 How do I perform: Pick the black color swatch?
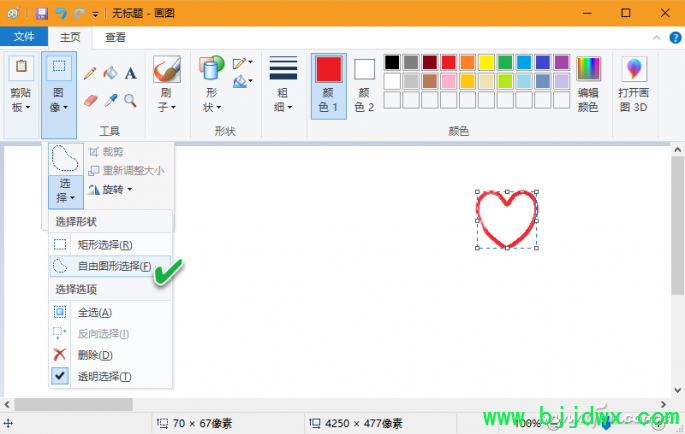[392, 62]
